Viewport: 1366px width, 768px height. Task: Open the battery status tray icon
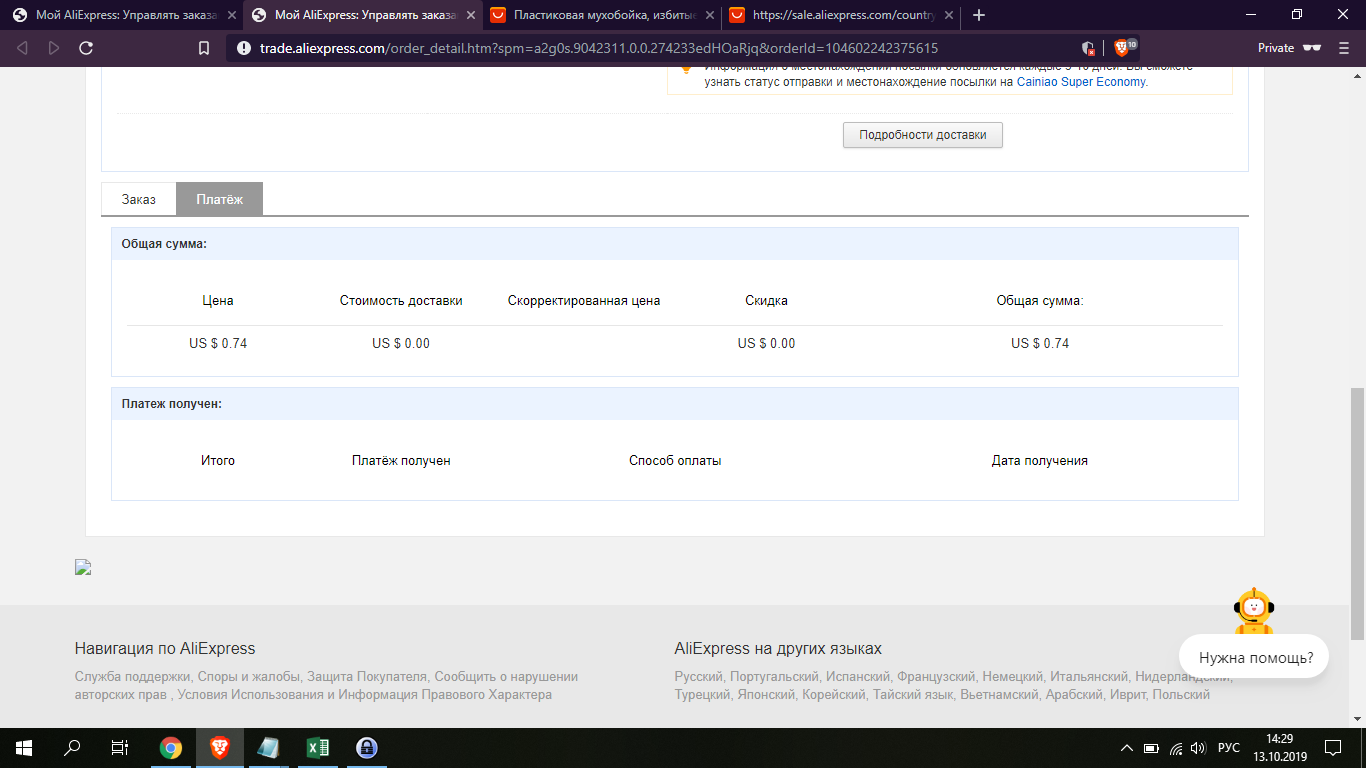pos(1151,748)
